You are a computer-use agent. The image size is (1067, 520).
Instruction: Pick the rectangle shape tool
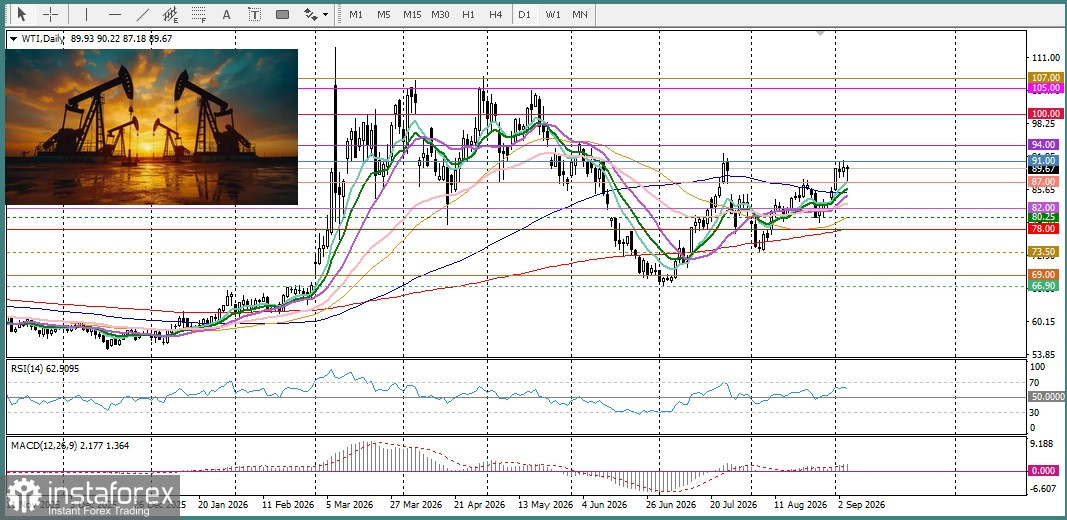tap(282, 14)
